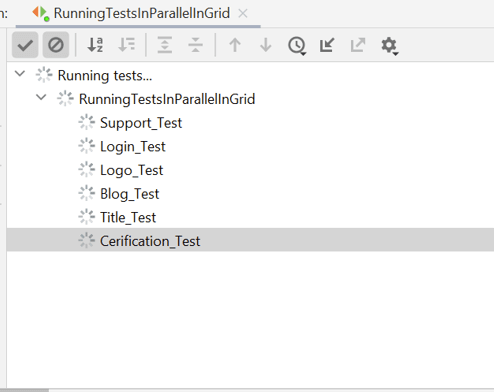The height and width of the screenshot is (392, 494).
Task: Click the horizontal scrollbar thumb at bottom
Action: tap(24, 390)
